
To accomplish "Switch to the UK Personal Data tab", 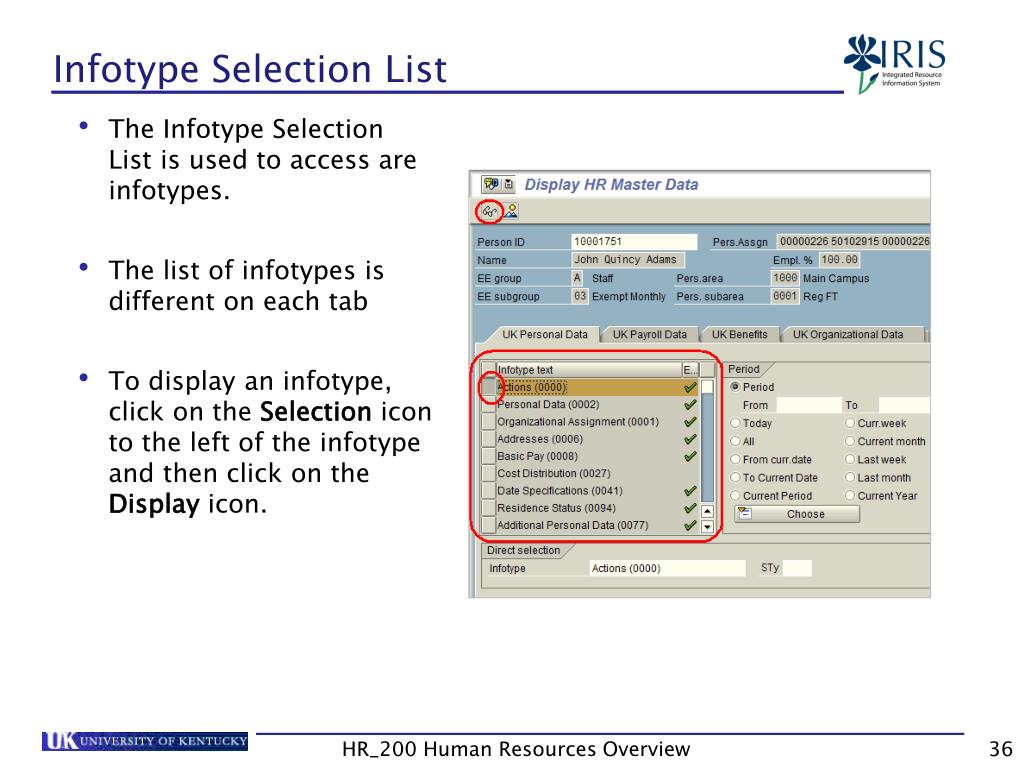I will coord(545,334).
